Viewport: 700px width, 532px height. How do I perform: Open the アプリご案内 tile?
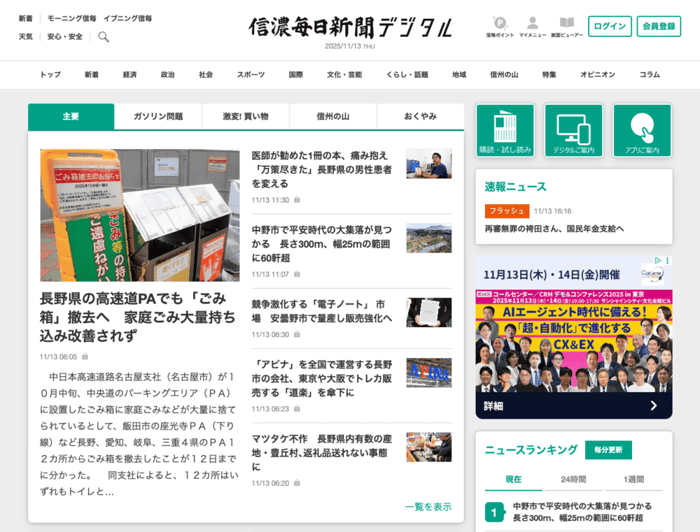(x=642, y=131)
